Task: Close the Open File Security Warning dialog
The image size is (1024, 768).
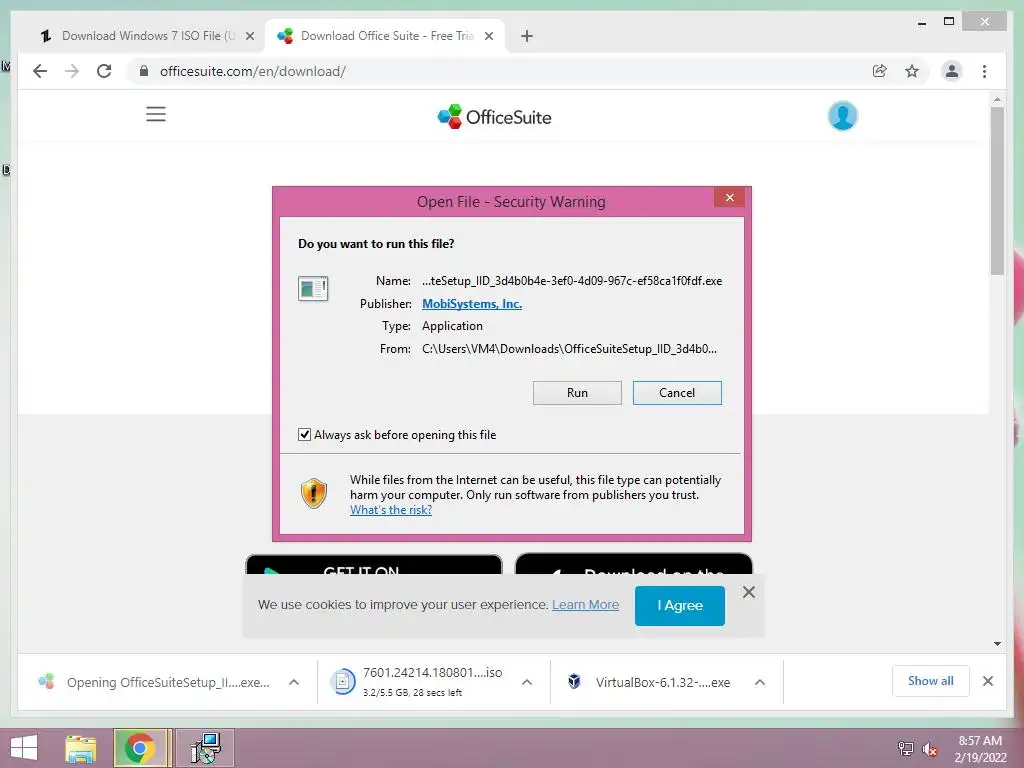Action: pyautogui.click(x=729, y=197)
